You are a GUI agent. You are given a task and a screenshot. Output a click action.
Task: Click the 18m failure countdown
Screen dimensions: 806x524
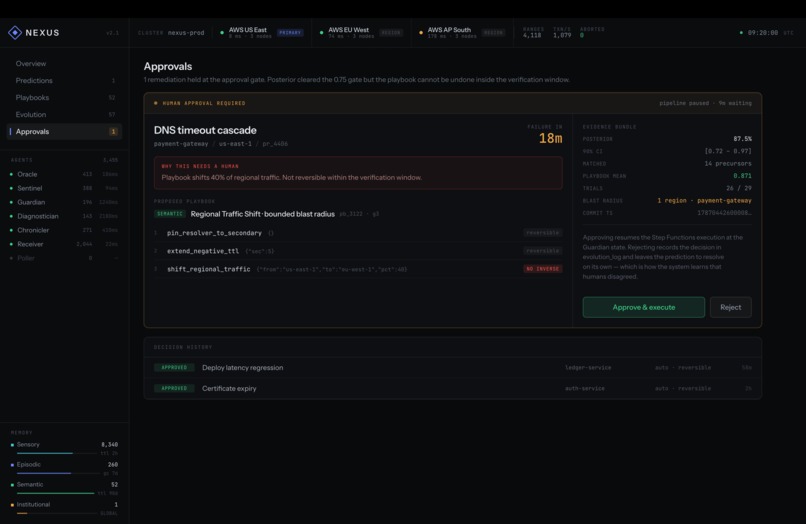(x=550, y=138)
